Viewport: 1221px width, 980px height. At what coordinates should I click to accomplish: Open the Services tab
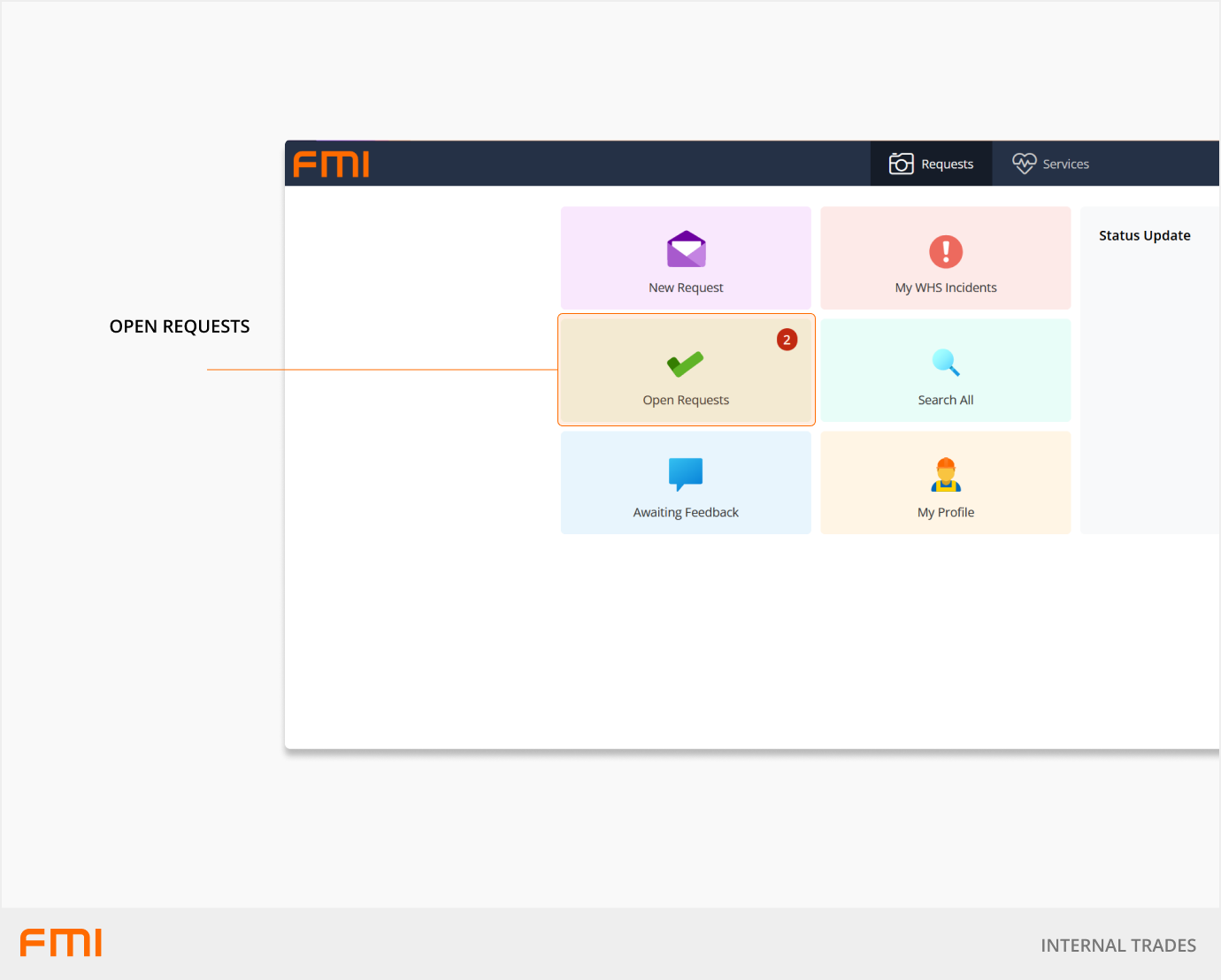tap(1065, 165)
